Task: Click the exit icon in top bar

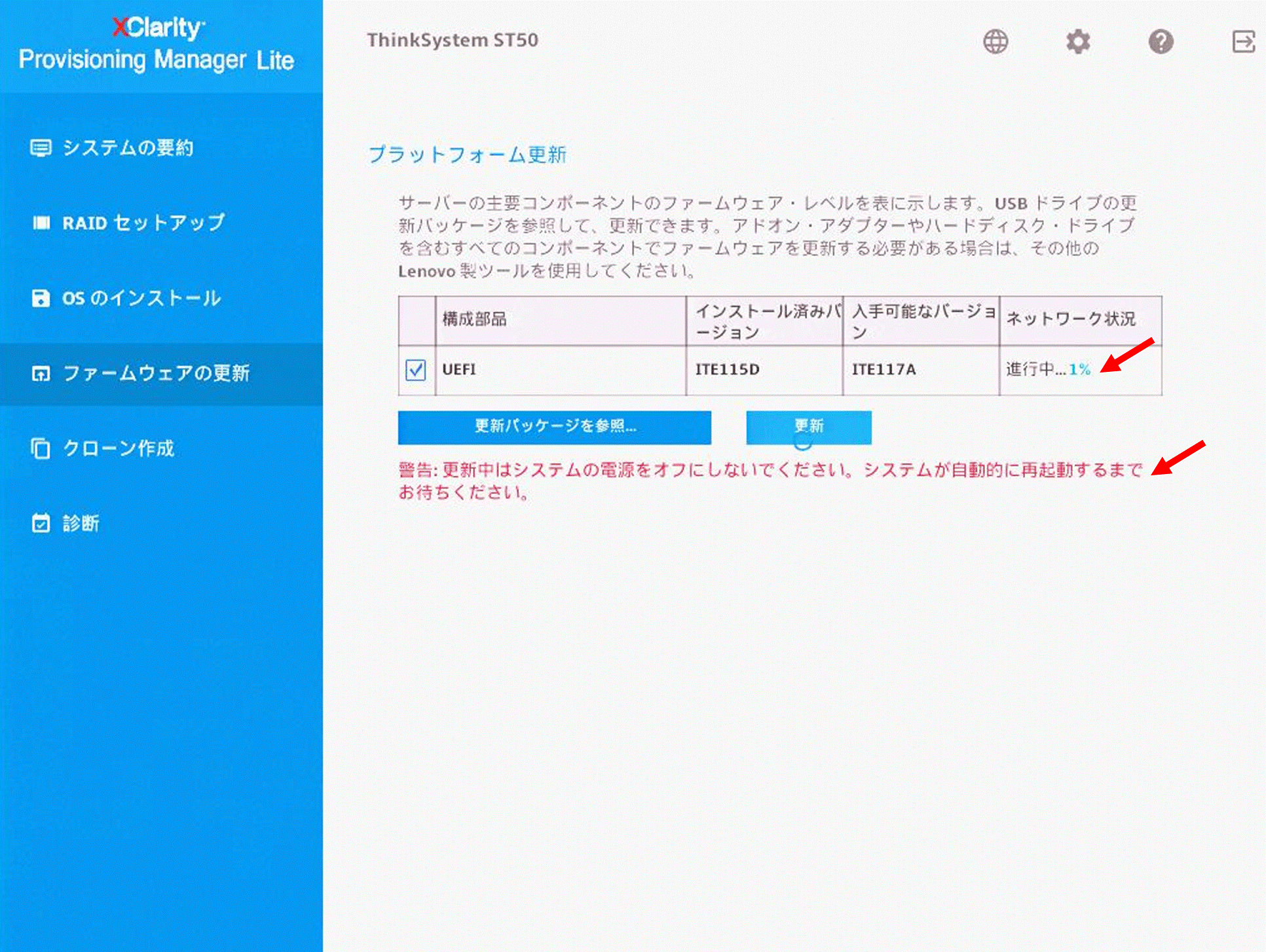Action: (1243, 42)
